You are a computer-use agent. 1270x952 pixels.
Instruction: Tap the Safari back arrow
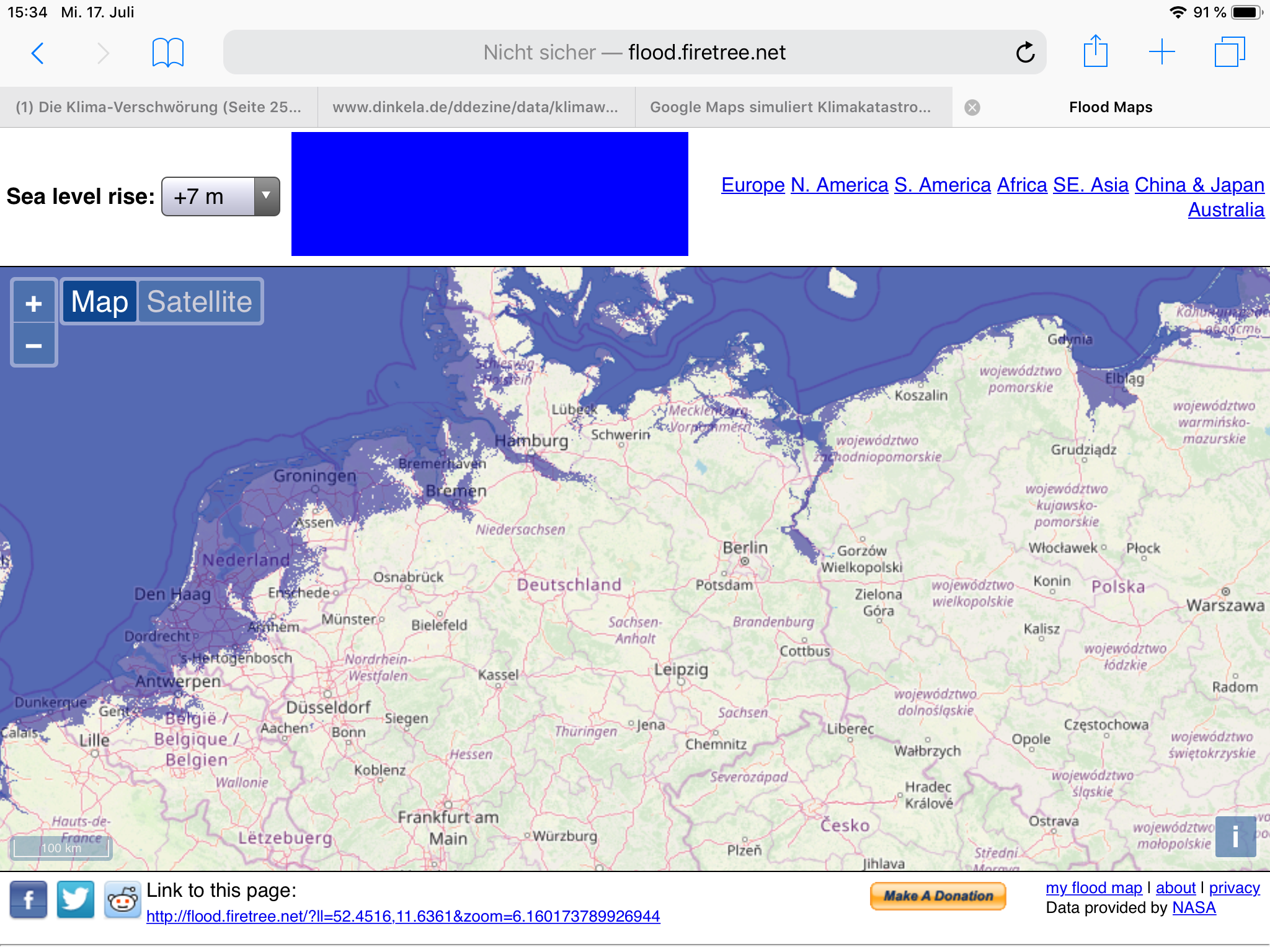[38, 53]
